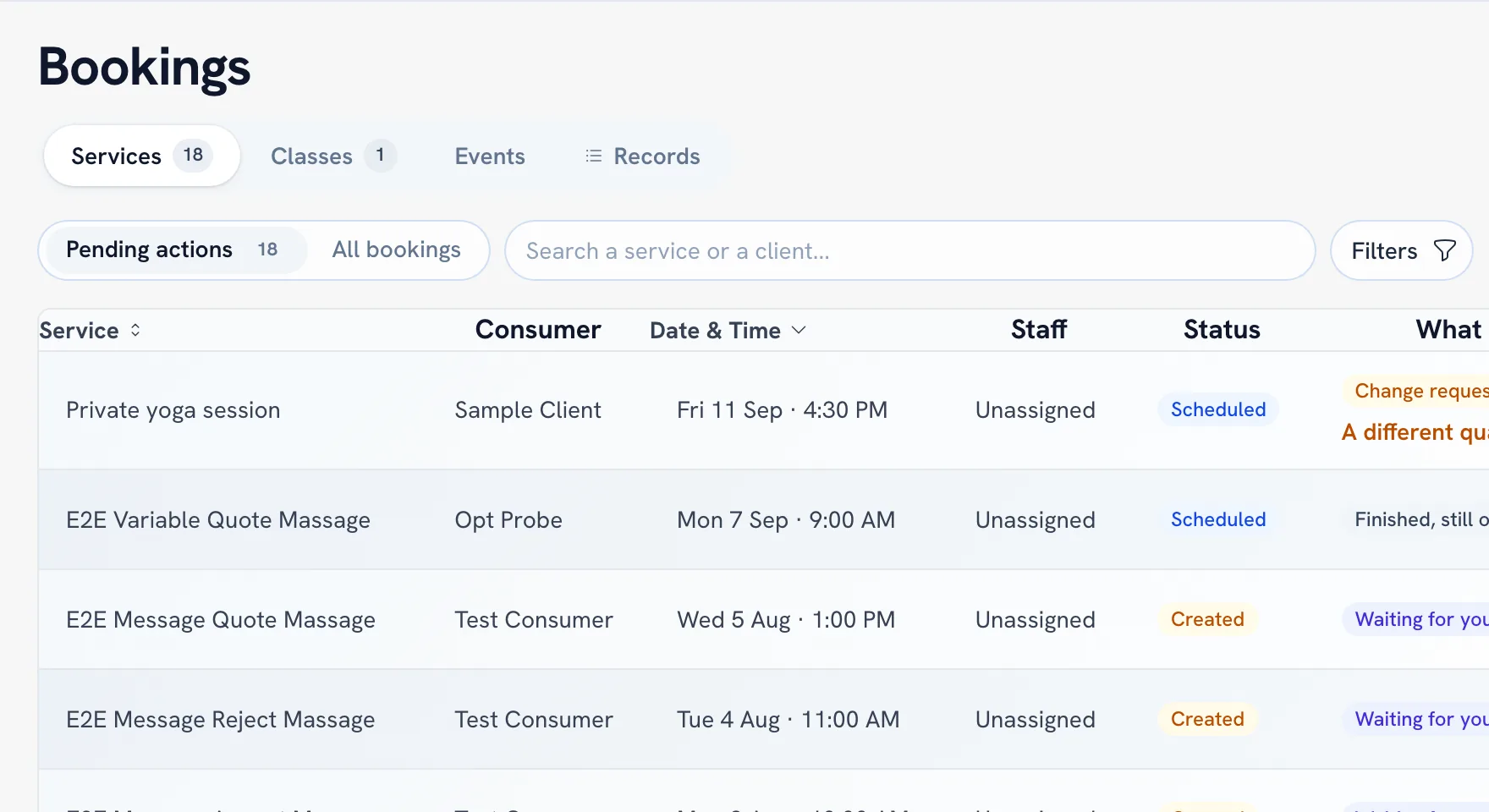The width and height of the screenshot is (1489, 812).
Task: Click the Staff column header
Action: click(1039, 329)
